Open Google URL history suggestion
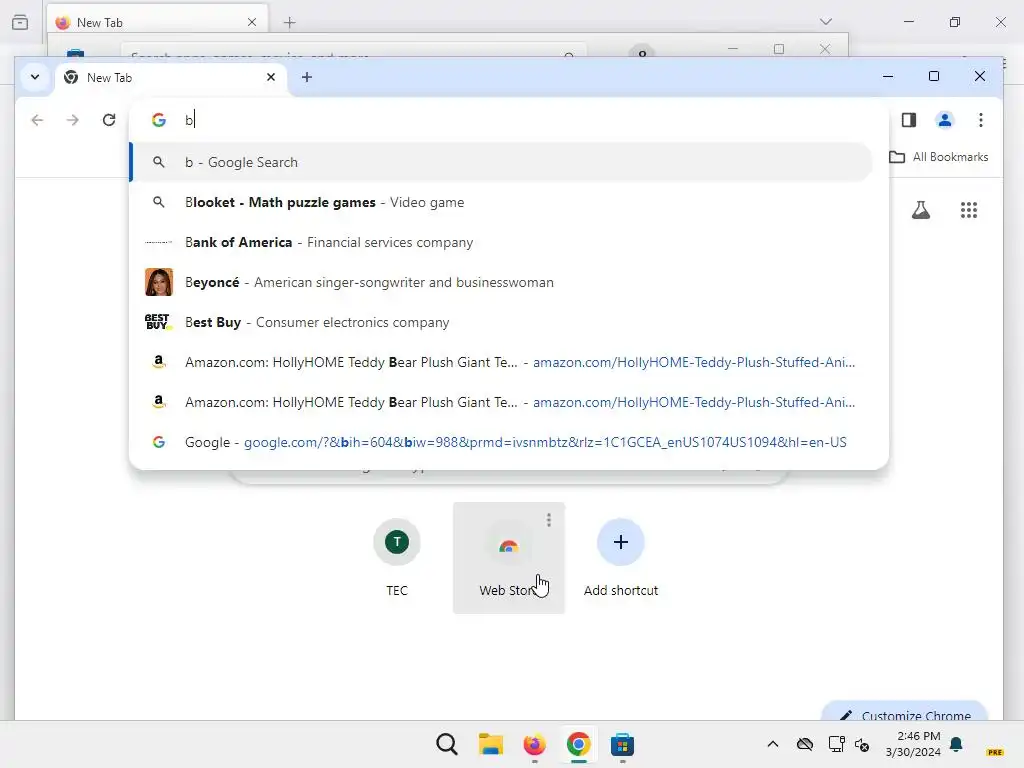This screenshot has height=768, width=1024. coord(502,442)
